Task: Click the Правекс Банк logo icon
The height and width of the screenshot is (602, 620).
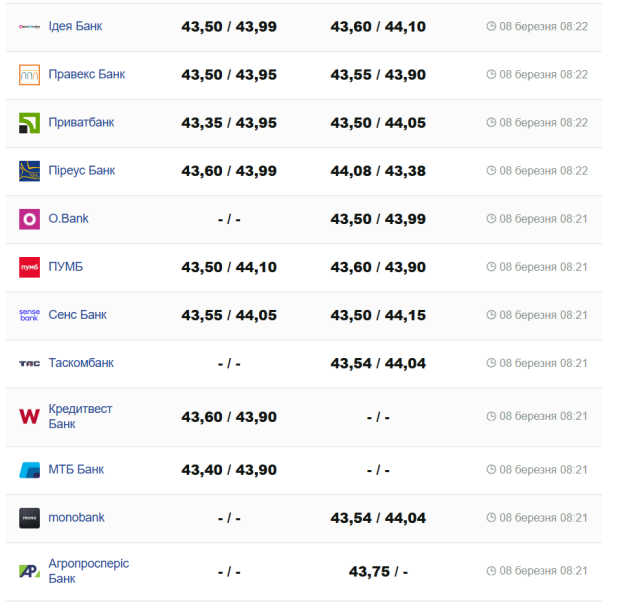Action: pos(29,75)
